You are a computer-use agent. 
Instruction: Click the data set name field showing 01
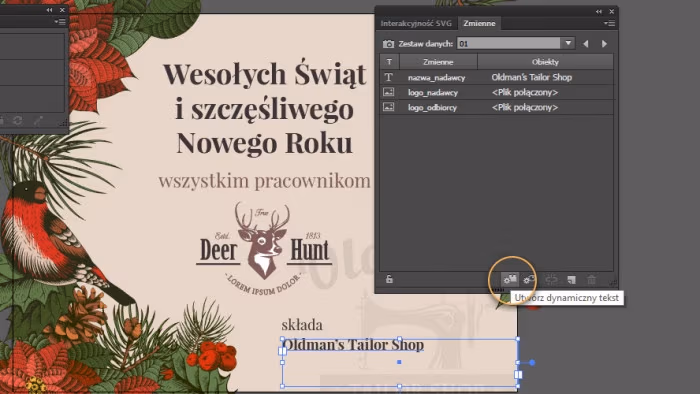point(509,43)
